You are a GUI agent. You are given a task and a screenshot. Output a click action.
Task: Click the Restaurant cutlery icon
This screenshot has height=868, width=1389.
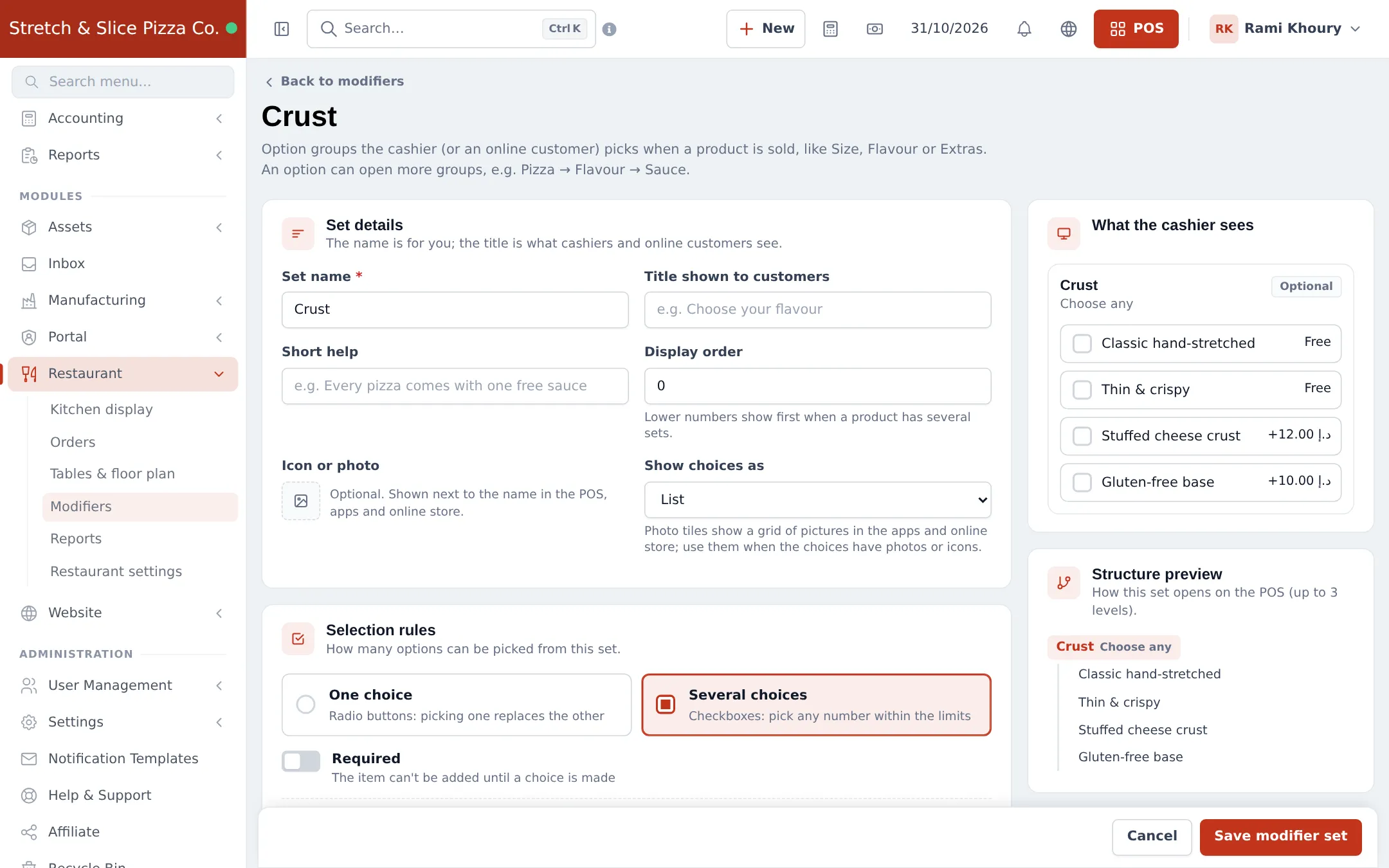[29, 374]
